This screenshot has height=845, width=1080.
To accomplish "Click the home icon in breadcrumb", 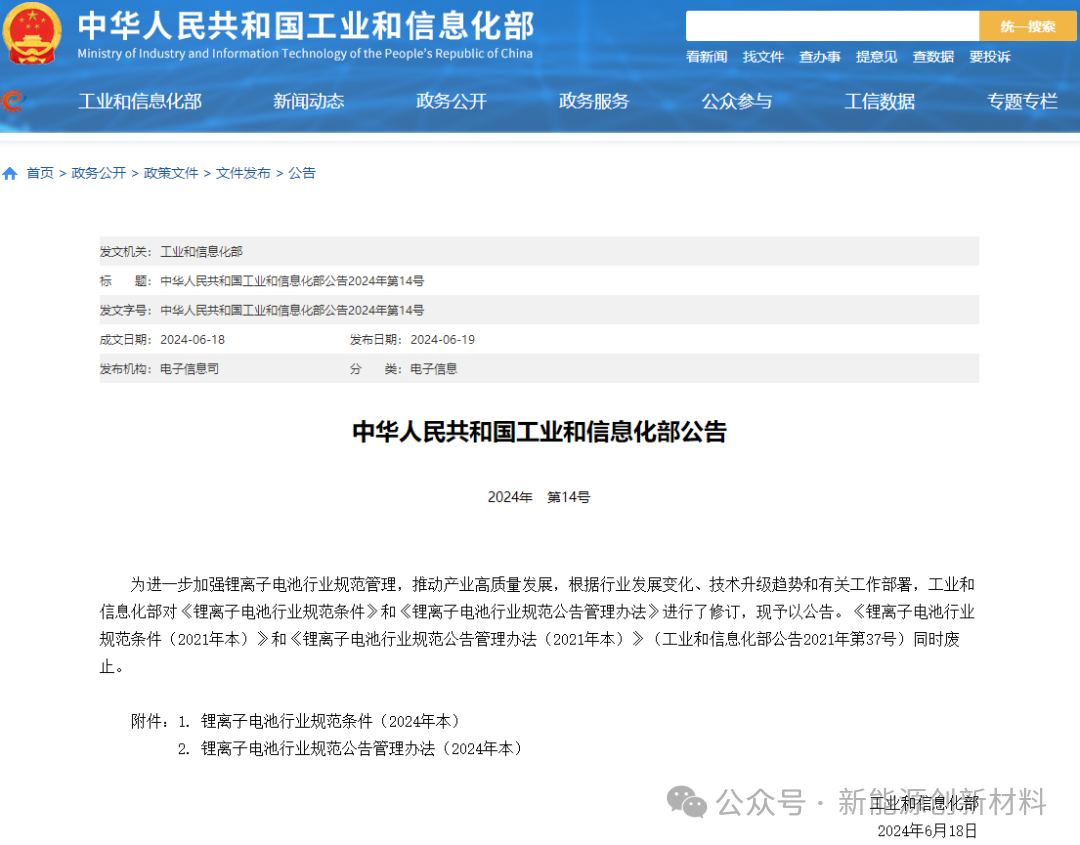I will pyautogui.click(x=10, y=174).
